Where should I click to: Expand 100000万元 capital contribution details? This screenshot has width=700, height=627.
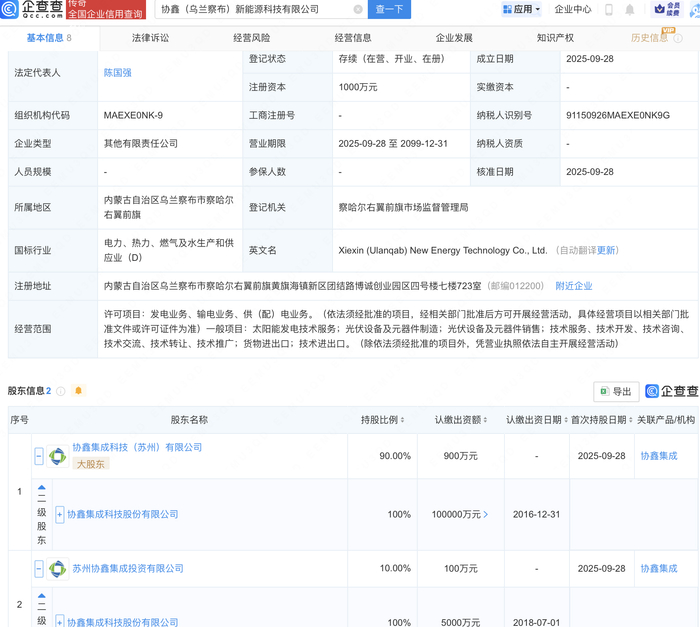486,515
